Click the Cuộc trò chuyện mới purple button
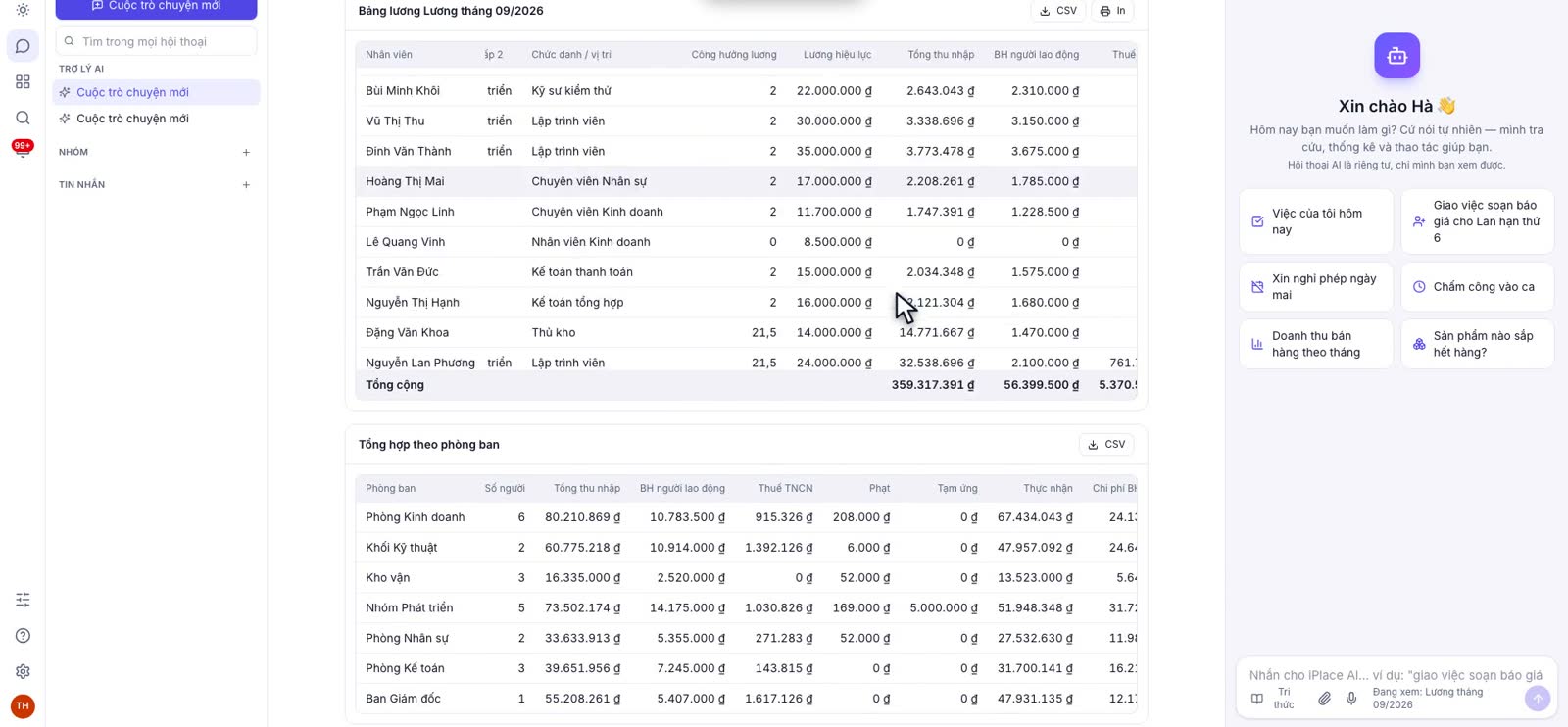This screenshot has width=1568, height=727. [157, 8]
